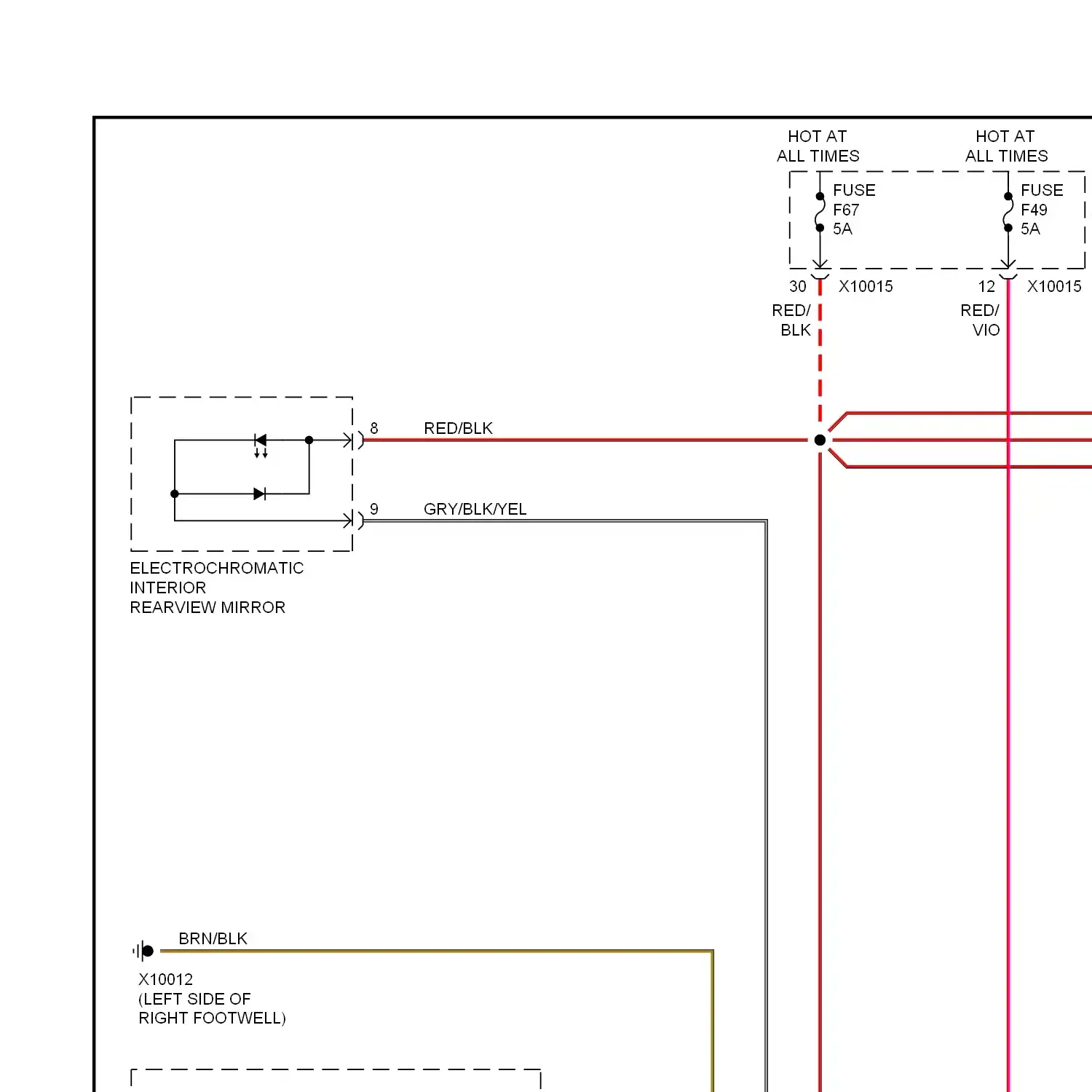Click connector pin number 30
The width and height of the screenshot is (1092, 1092).
(798, 287)
